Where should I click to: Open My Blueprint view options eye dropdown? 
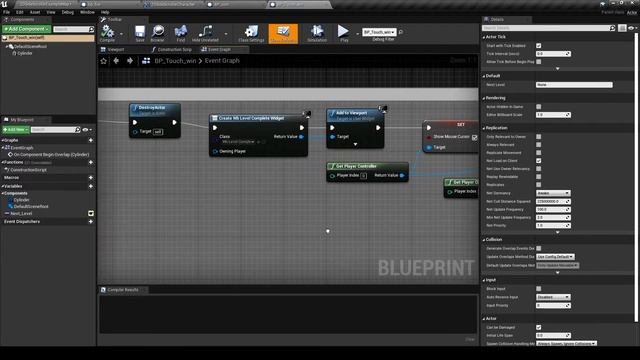click(x=87, y=130)
